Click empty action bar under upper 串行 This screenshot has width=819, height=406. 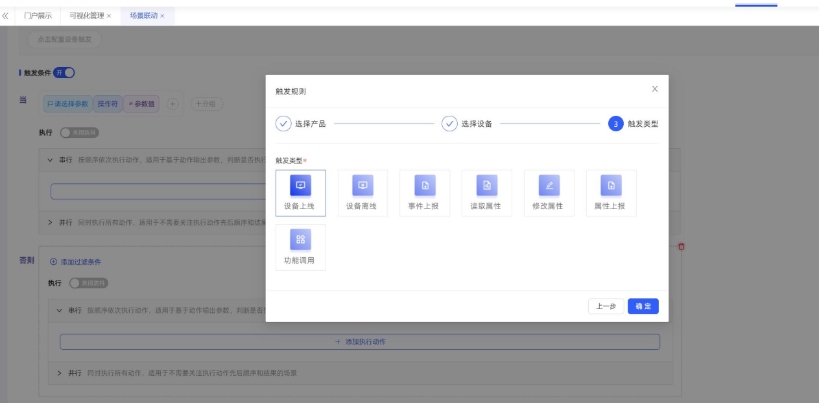pos(158,191)
